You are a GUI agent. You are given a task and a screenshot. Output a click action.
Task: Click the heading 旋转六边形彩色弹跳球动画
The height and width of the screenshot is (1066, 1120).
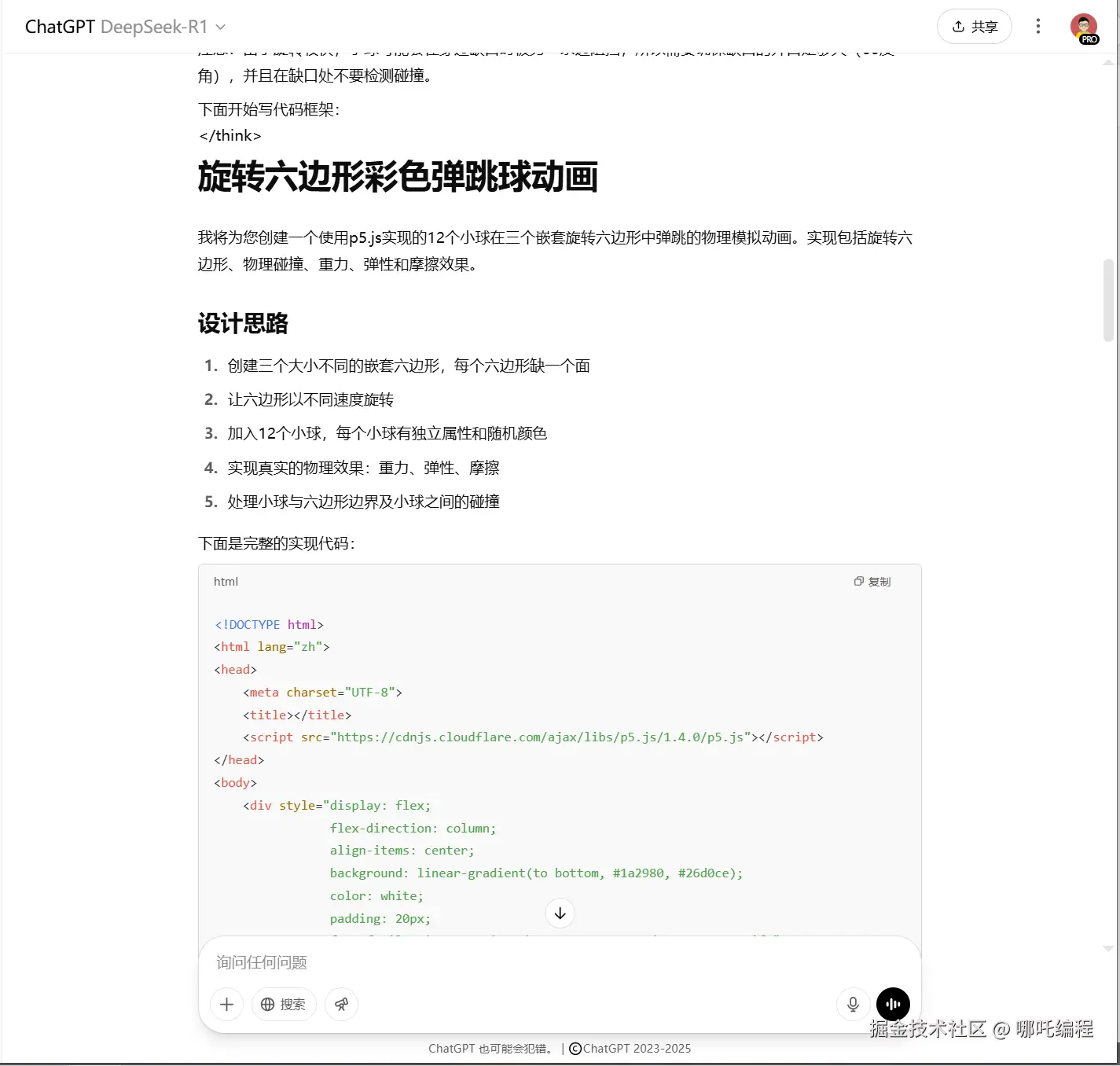pyautogui.click(x=398, y=177)
